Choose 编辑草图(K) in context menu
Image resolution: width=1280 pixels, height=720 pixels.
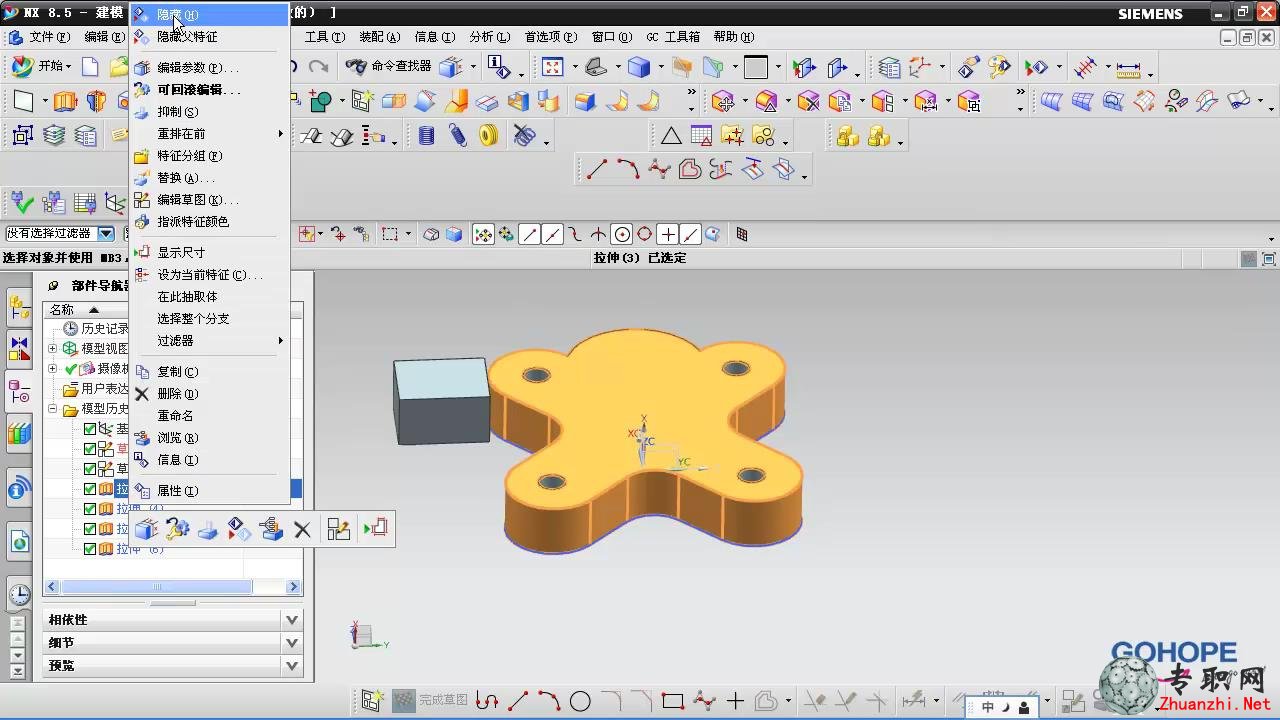[x=209, y=200]
